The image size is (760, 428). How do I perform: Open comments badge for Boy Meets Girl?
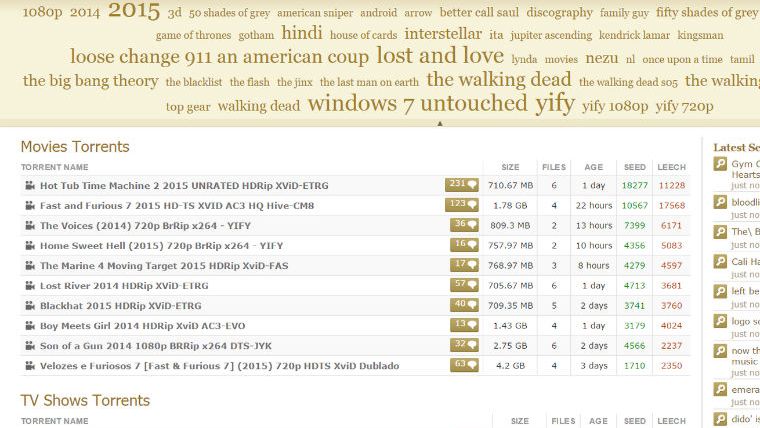[x=464, y=325]
